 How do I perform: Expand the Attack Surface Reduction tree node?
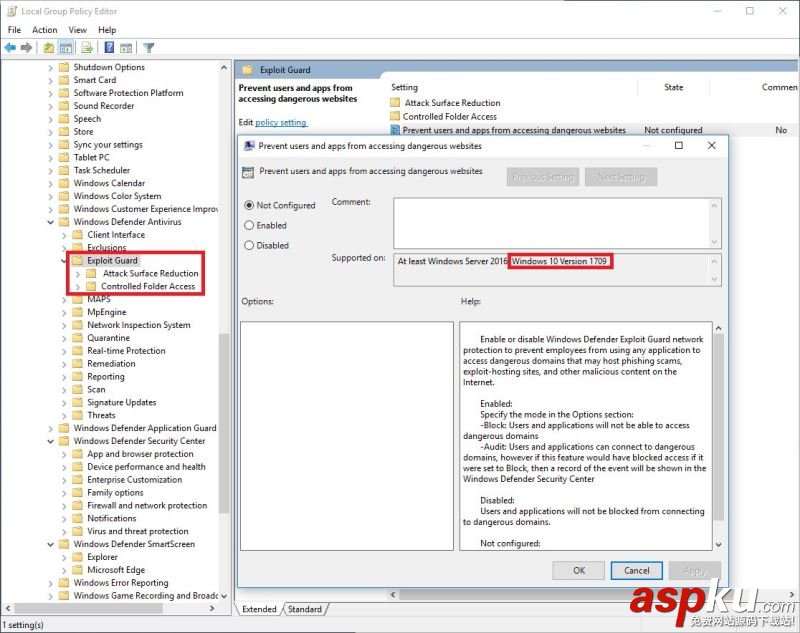tap(78, 274)
